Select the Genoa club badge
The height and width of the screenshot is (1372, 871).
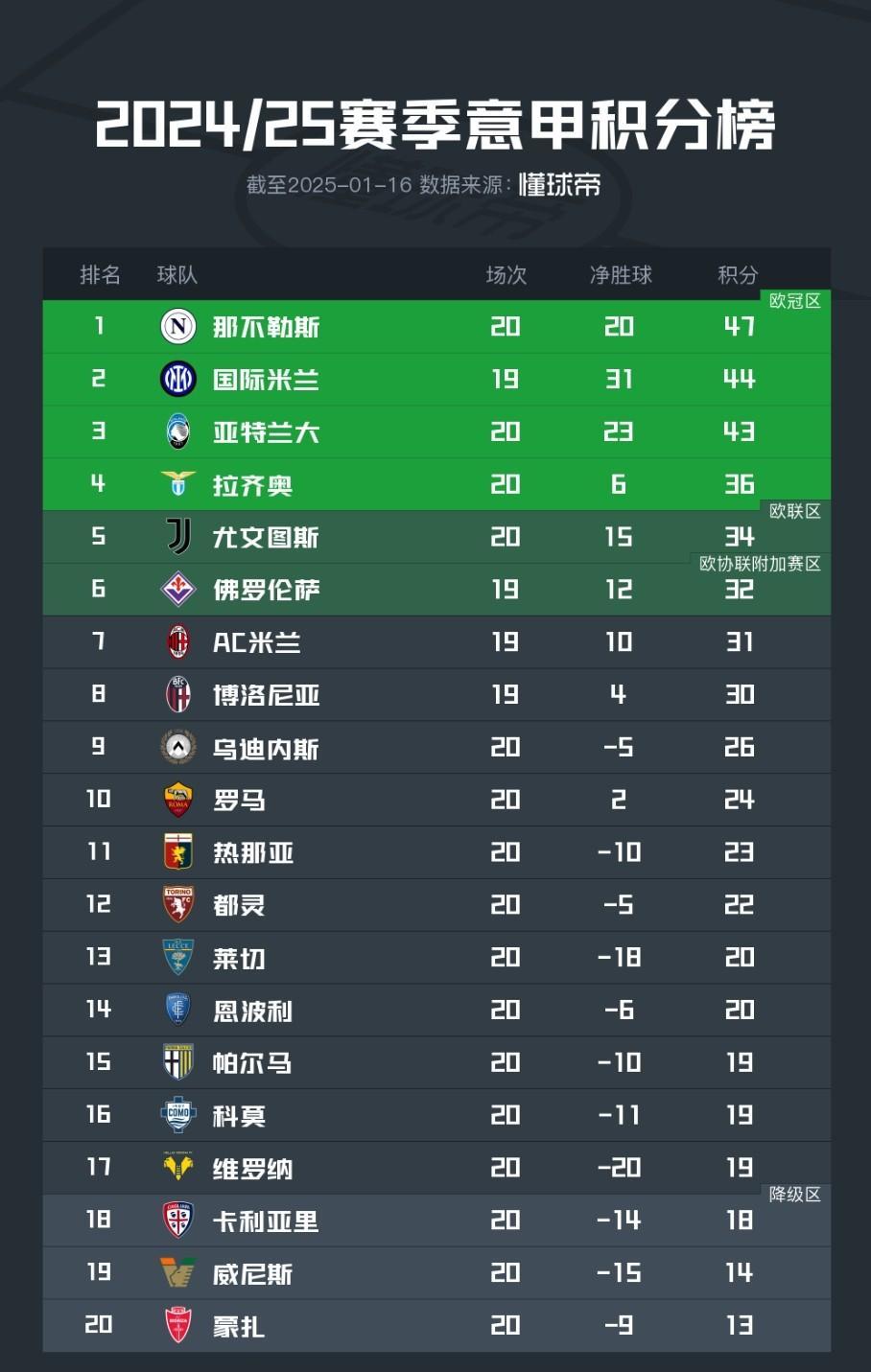coord(178,852)
